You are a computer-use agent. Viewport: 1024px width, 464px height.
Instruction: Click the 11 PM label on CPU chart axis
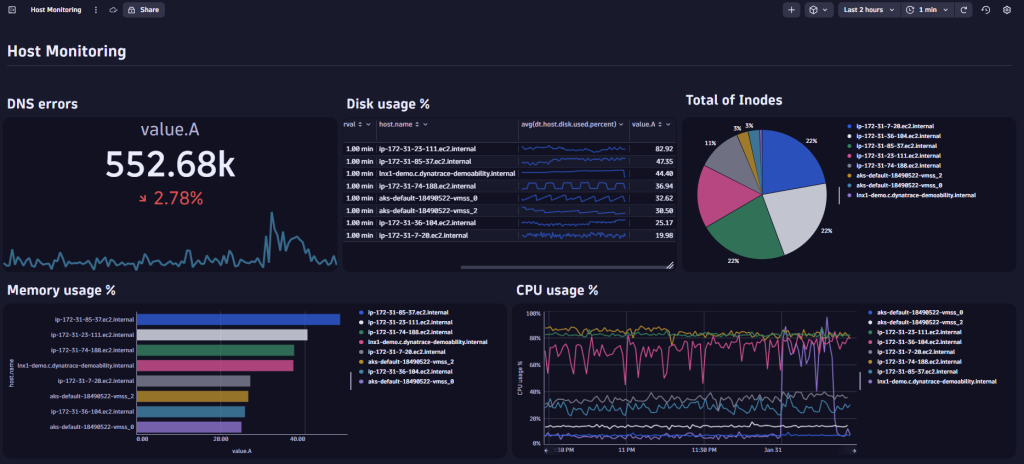click(626, 450)
